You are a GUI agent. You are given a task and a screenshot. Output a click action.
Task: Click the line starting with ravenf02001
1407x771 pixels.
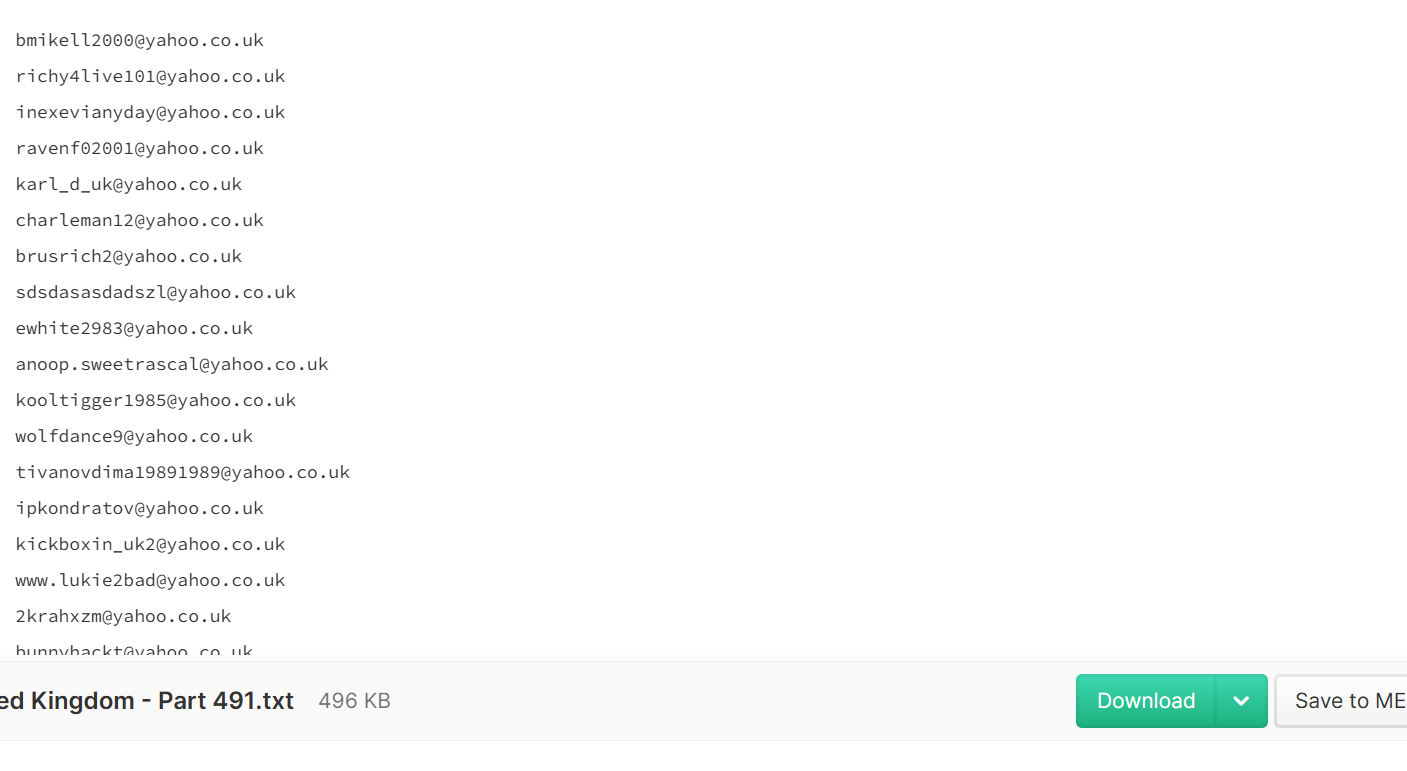[x=140, y=149]
